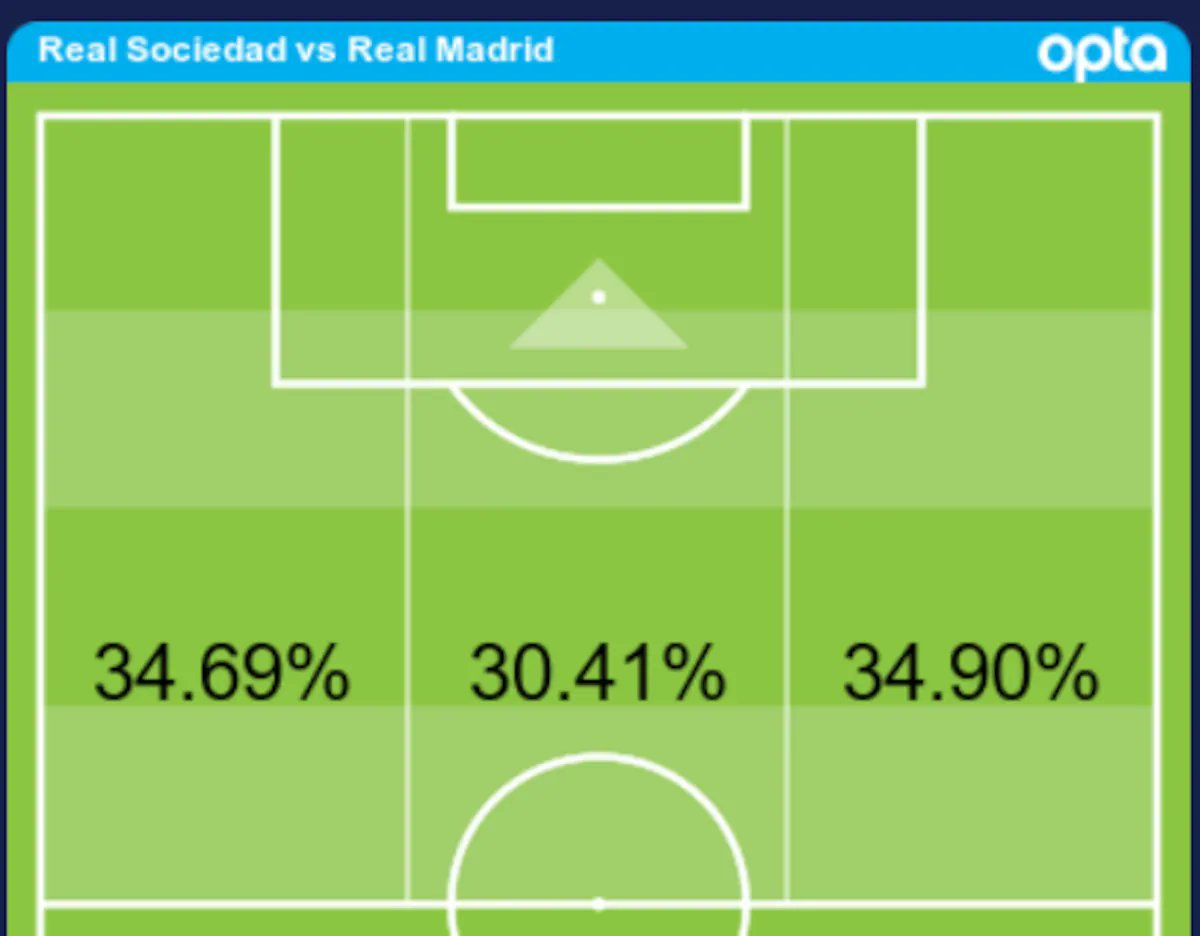Click the top-right corner of the pitch
Image resolution: width=1200 pixels, height=936 pixels.
click(x=1157, y=117)
